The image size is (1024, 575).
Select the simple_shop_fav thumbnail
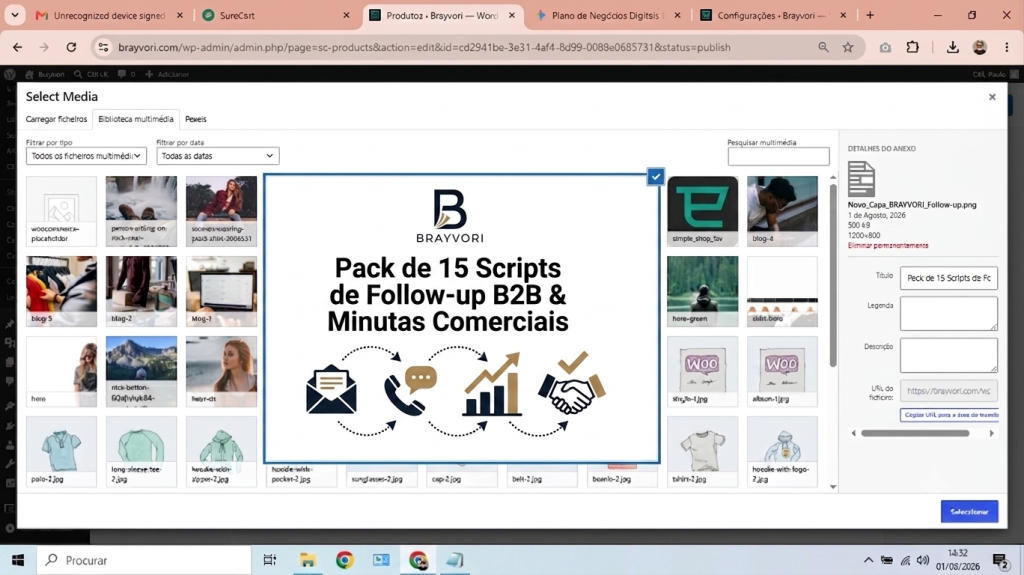[703, 211]
